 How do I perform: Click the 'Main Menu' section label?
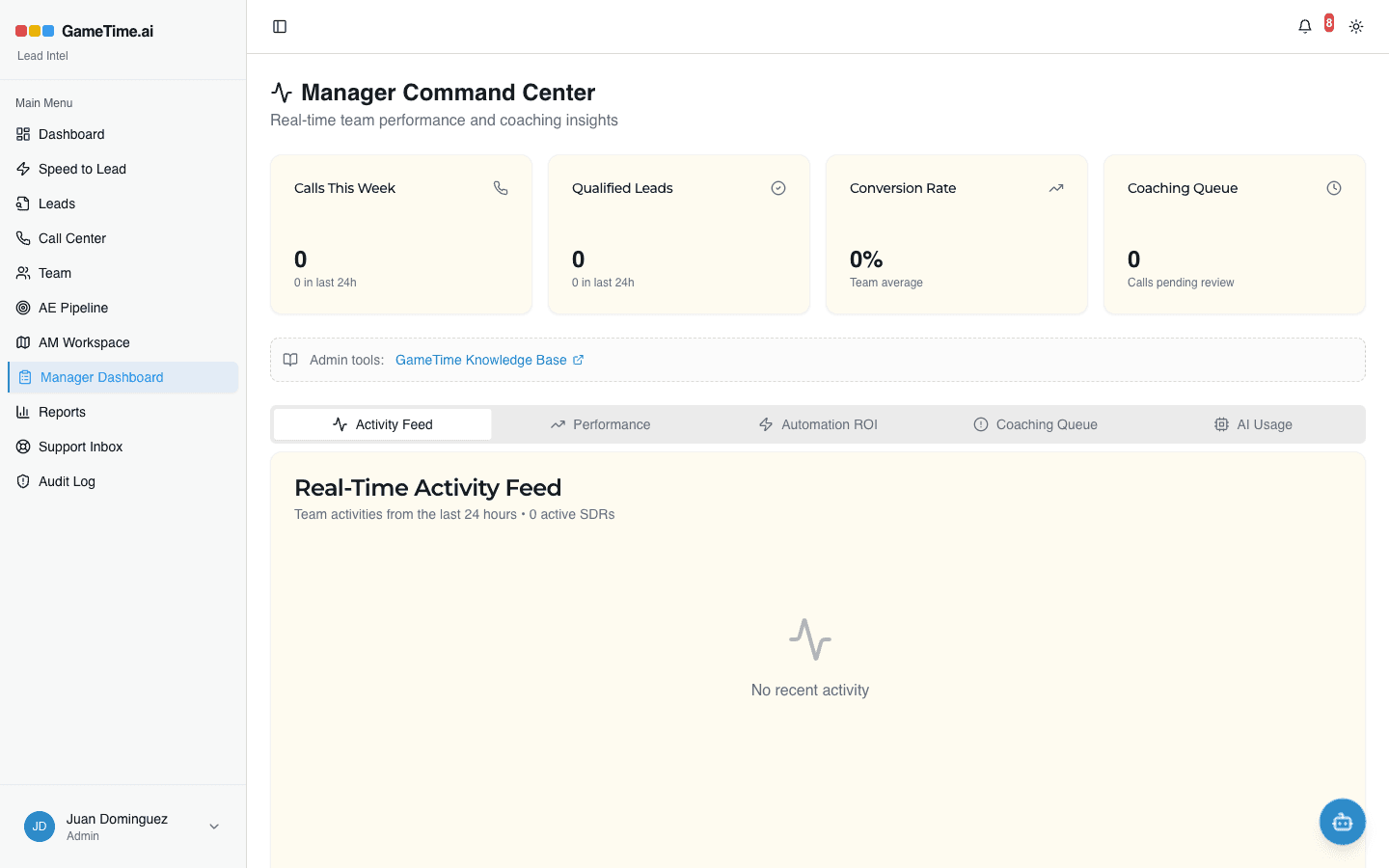pos(44,103)
